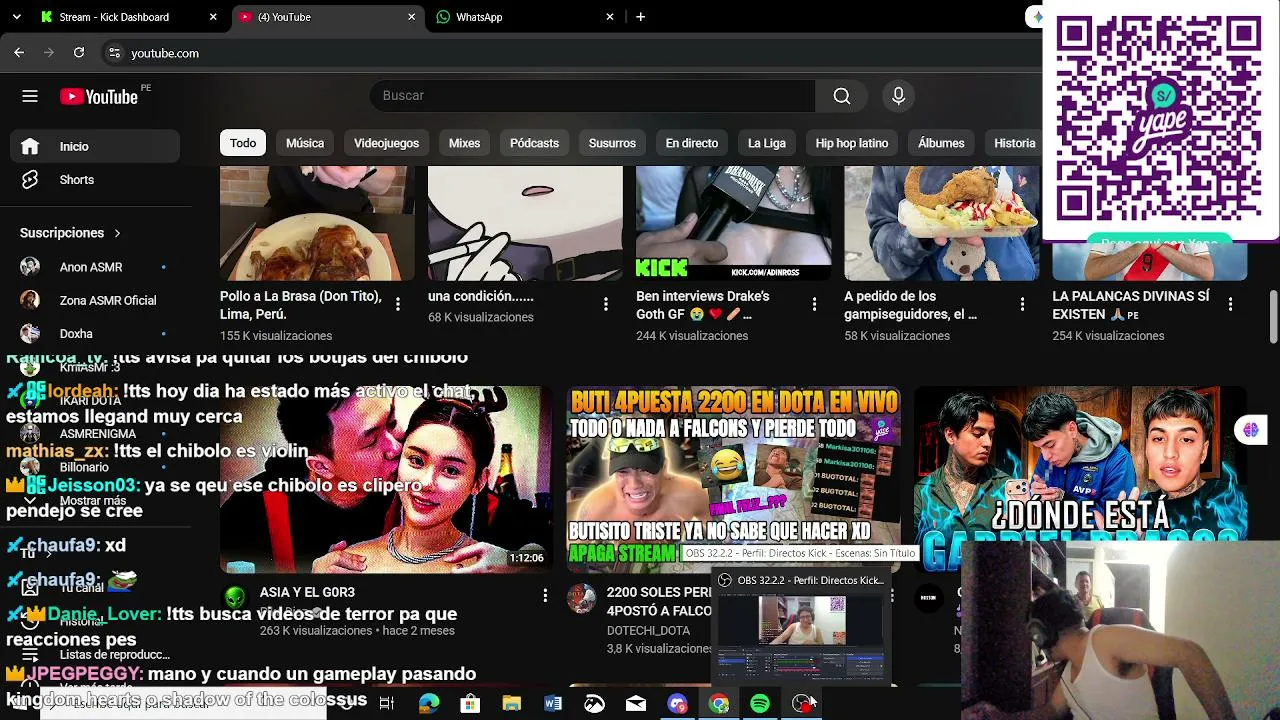1280x720 pixels.
Task: Open the Inicio home item in the sidebar
Action: point(96,146)
